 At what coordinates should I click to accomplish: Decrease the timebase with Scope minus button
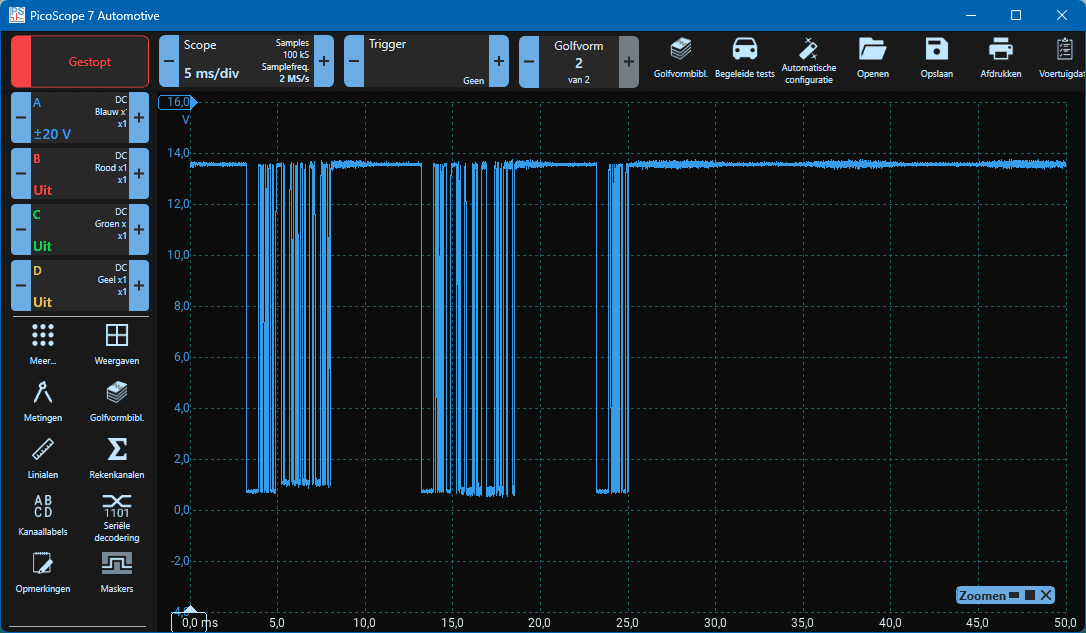pos(169,62)
